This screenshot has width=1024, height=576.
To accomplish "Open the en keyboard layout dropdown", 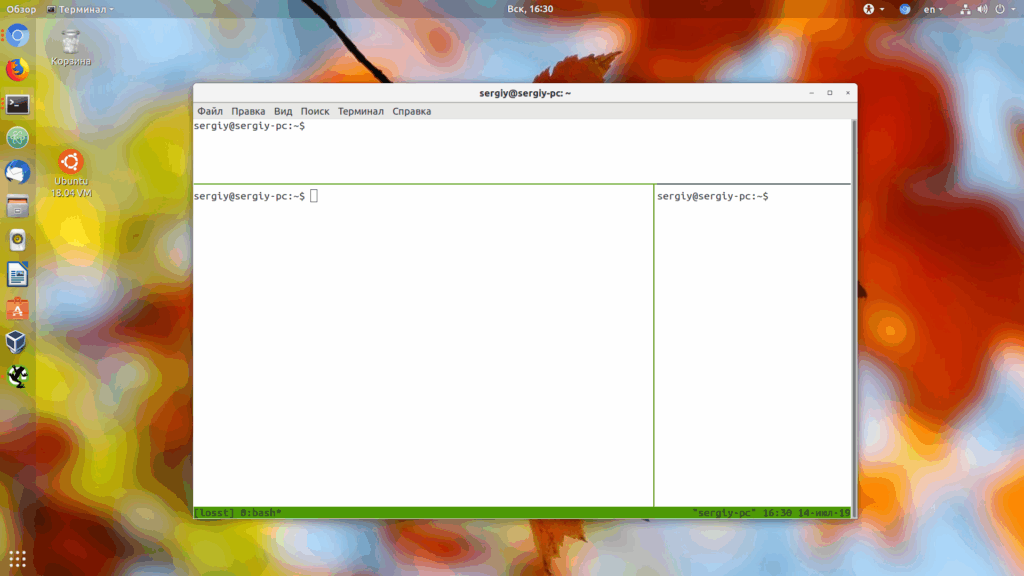I will 933,9.
